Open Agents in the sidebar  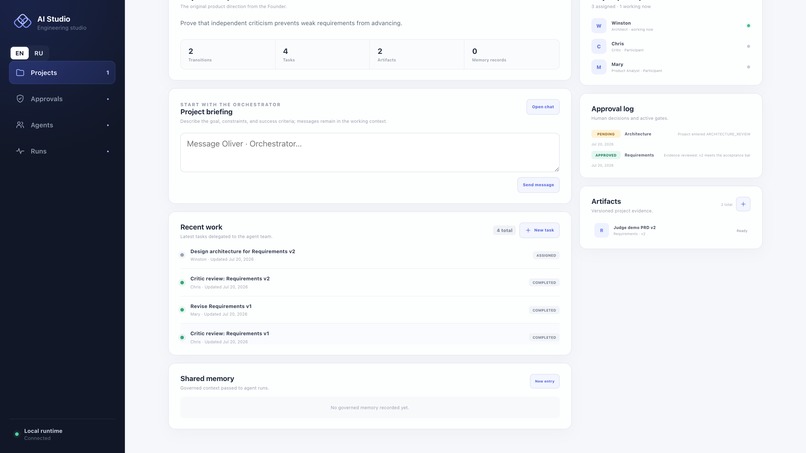pyautogui.click(x=62, y=125)
